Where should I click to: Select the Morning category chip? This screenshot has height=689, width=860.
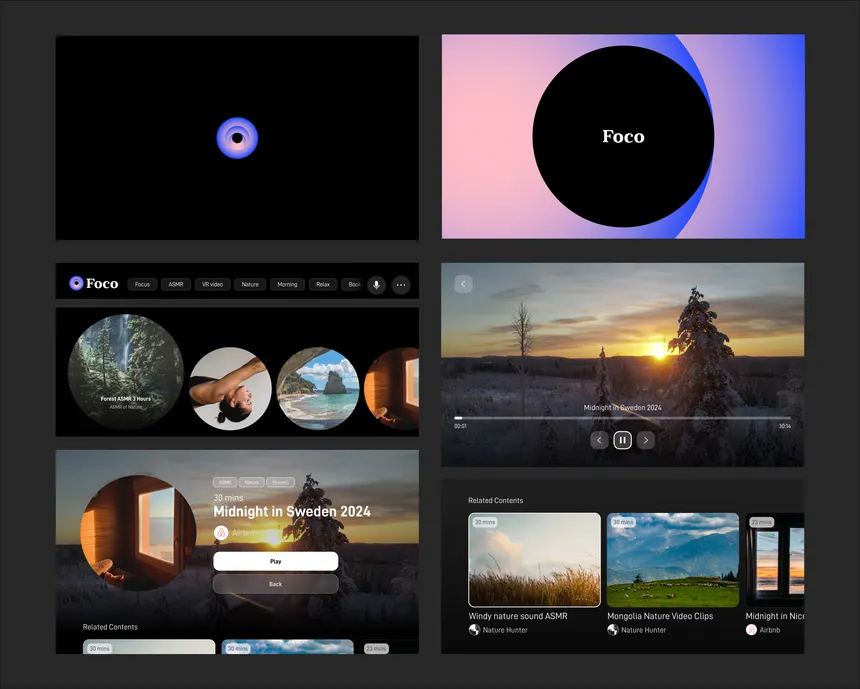287,284
